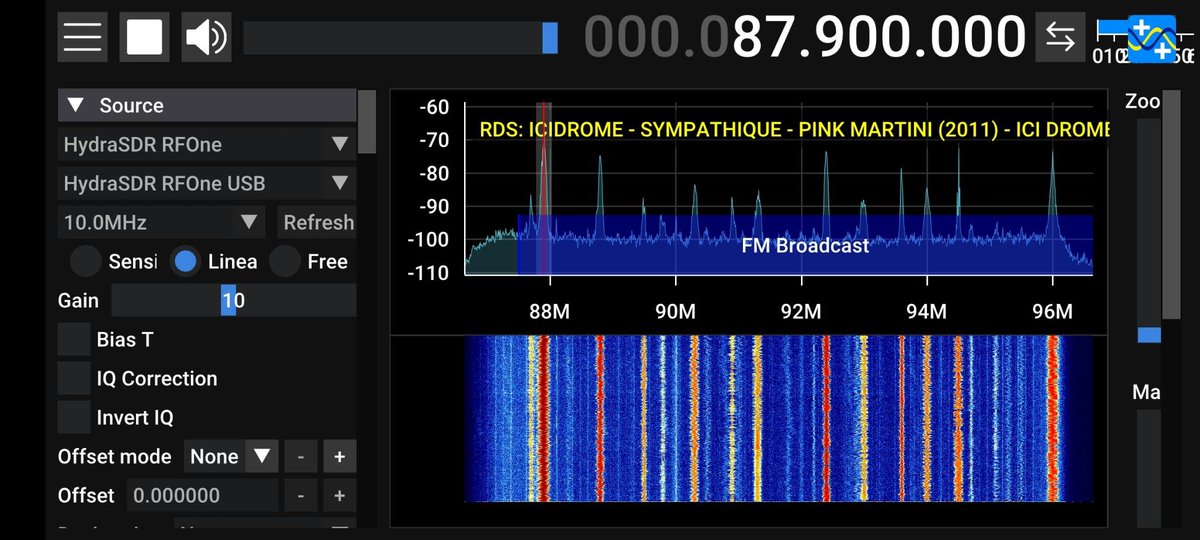
Task: Click the red VFO marker near 88M
Action: [x=543, y=188]
